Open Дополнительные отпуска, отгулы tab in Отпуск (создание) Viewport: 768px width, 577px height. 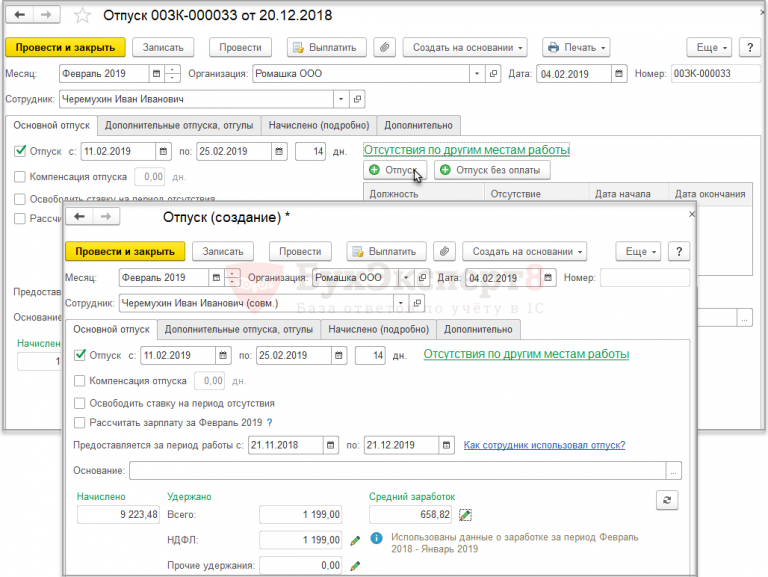(x=239, y=329)
